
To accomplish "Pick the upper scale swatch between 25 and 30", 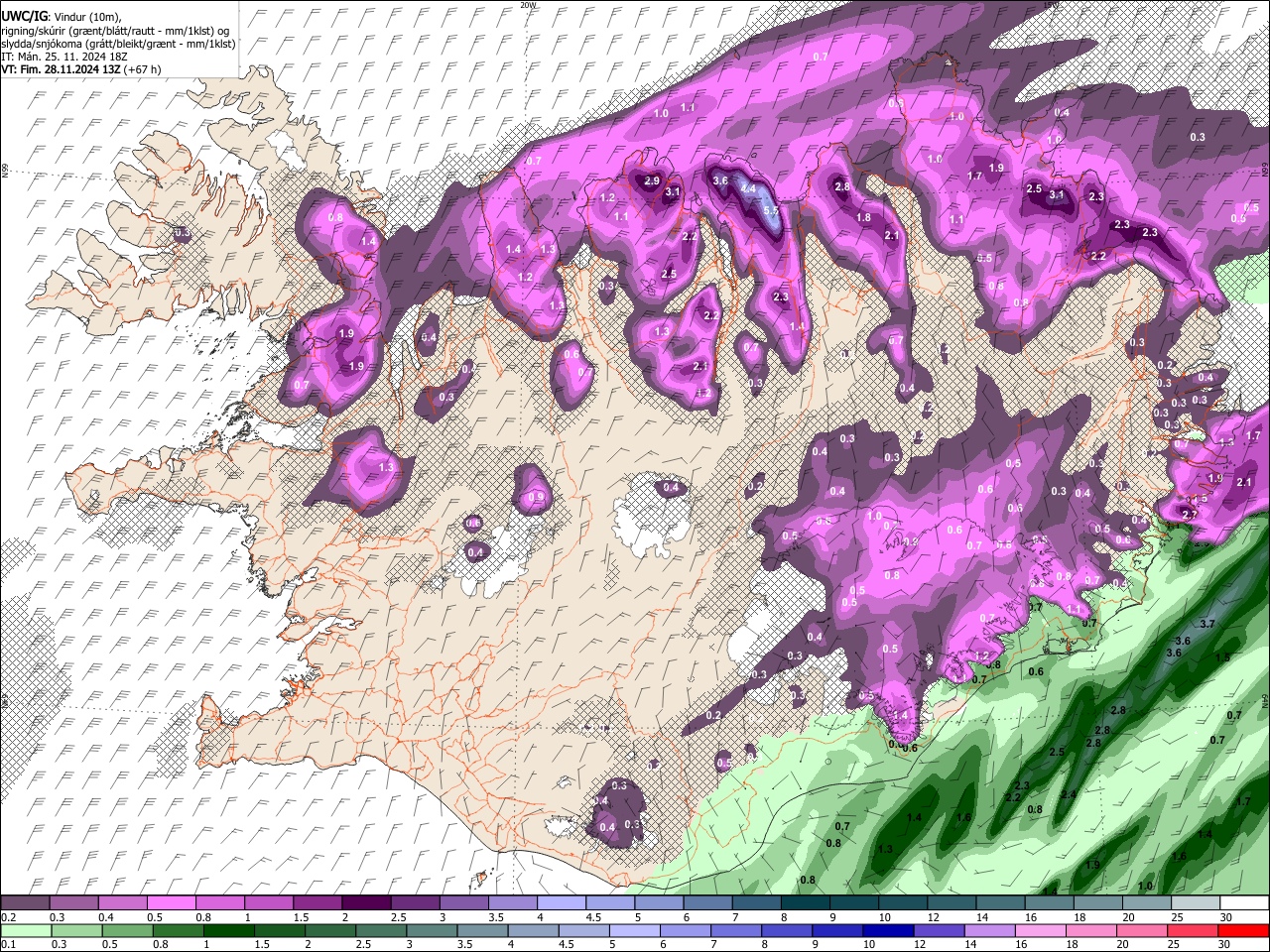I will point(1196,903).
